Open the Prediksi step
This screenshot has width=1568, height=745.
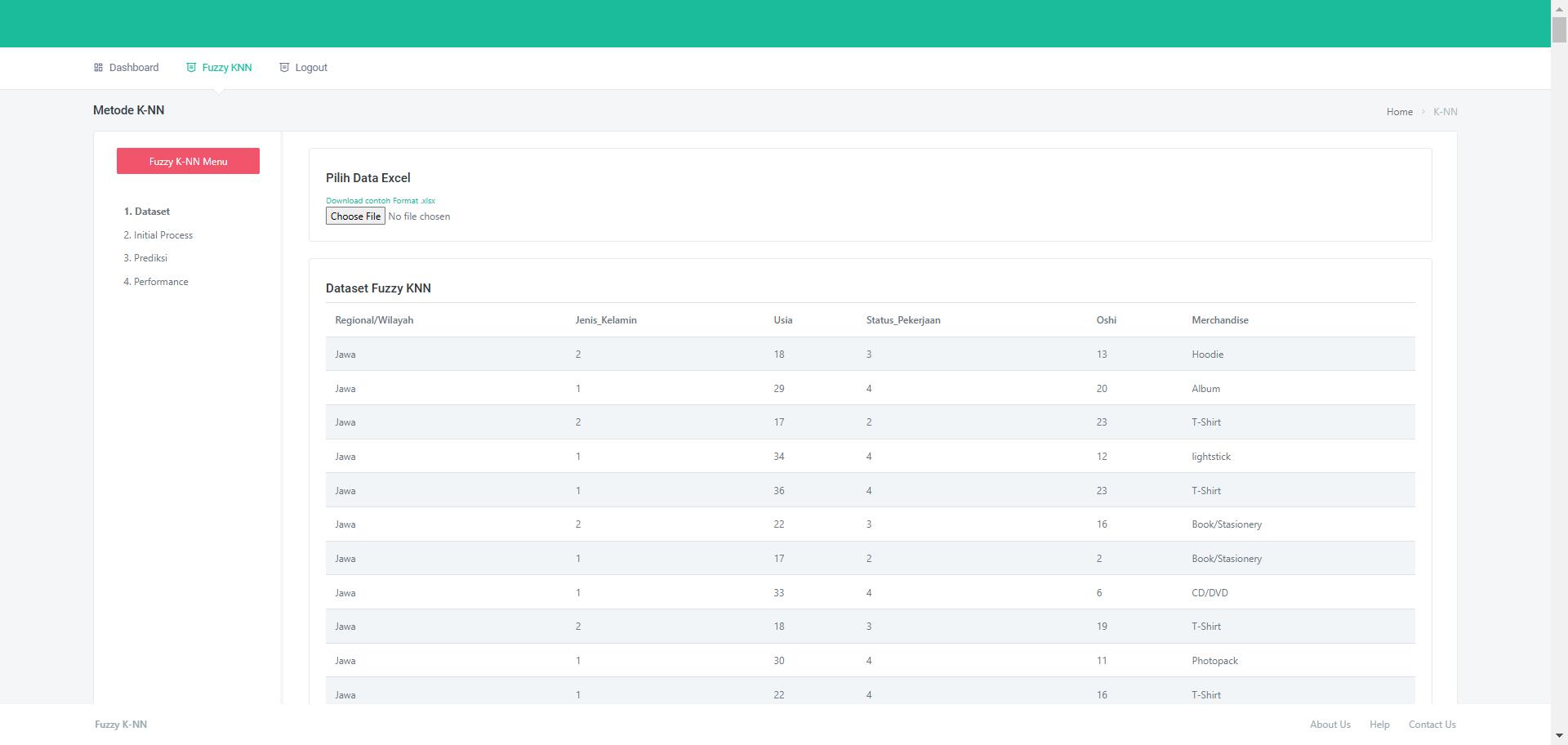[145, 258]
